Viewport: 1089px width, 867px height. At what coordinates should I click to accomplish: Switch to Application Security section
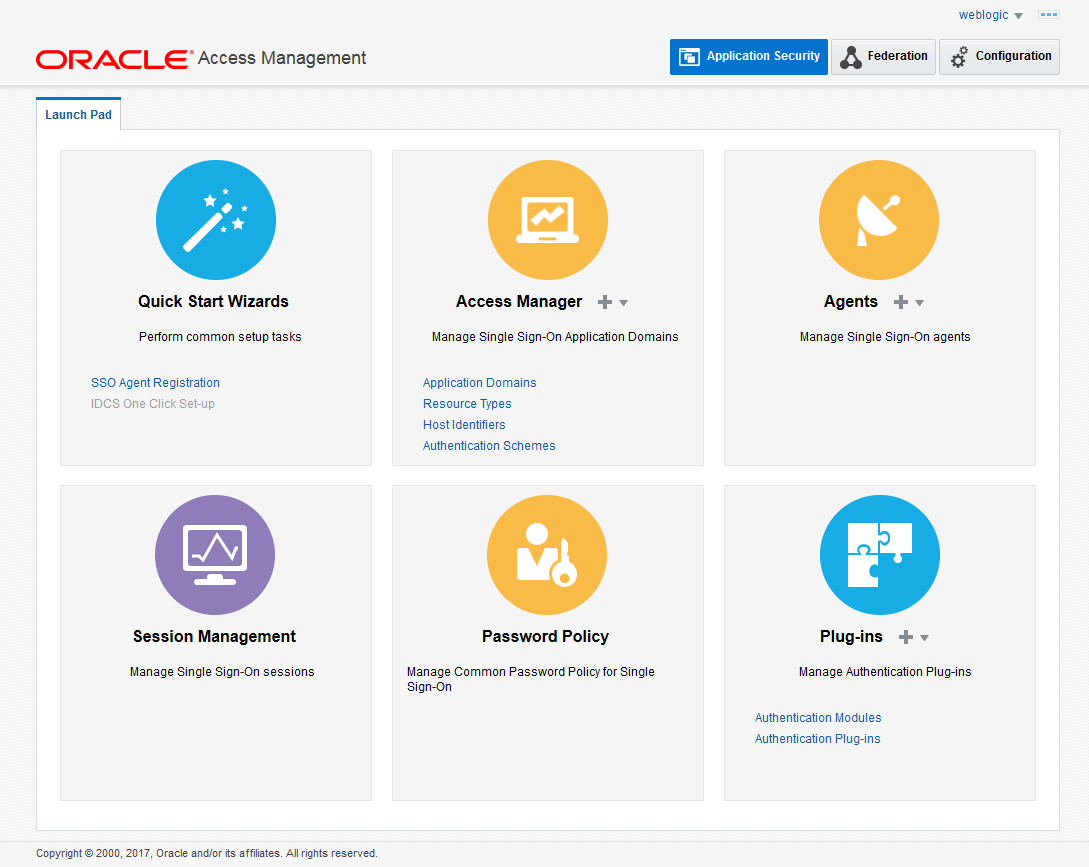point(749,56)
